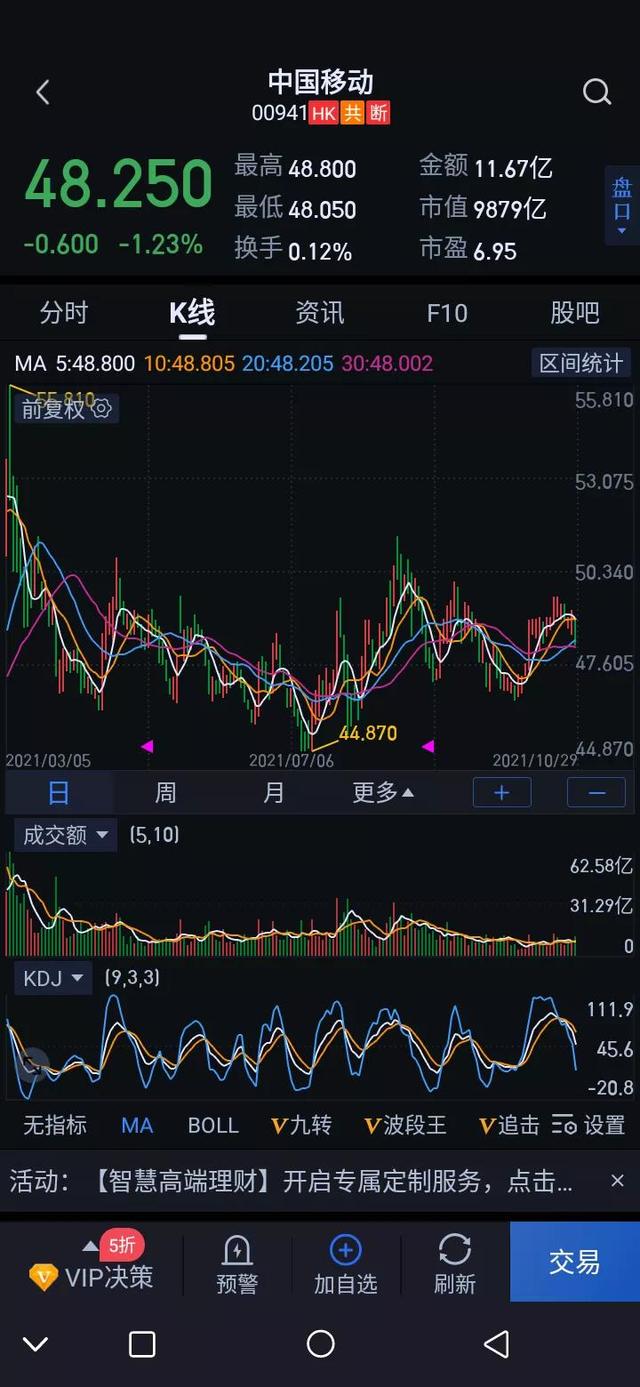Screen dimensions: 640x1387
Task: Tap Android home circle button
Action: coord(320,1344)
